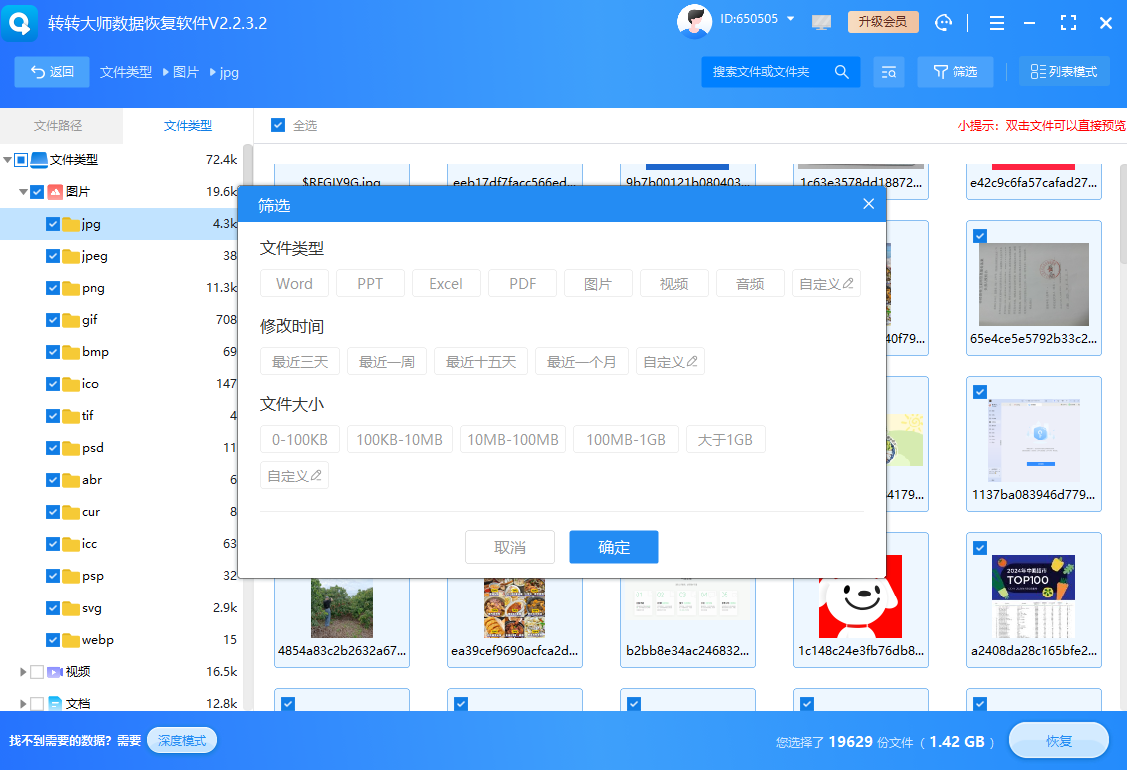Click the pencil icon on 自定义 file type
This screenshot has height=770, width=1127.
pos(846,283)
